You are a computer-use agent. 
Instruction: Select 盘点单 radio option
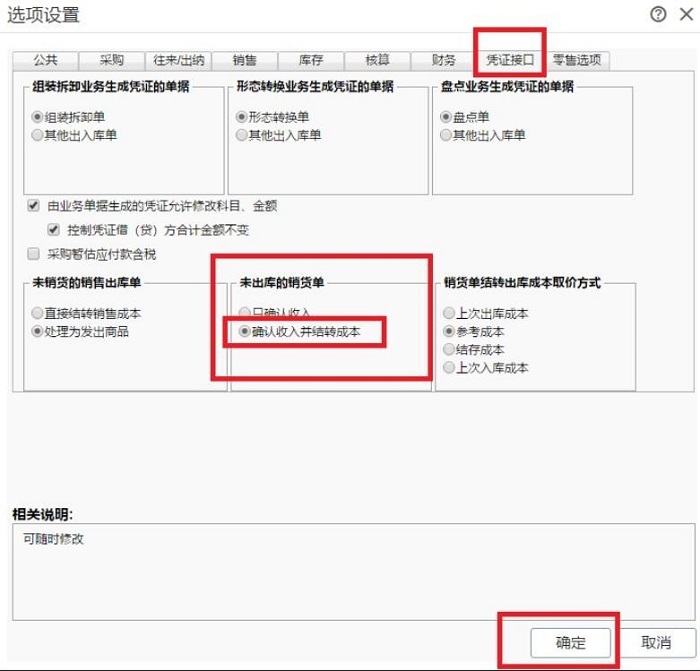464,117
